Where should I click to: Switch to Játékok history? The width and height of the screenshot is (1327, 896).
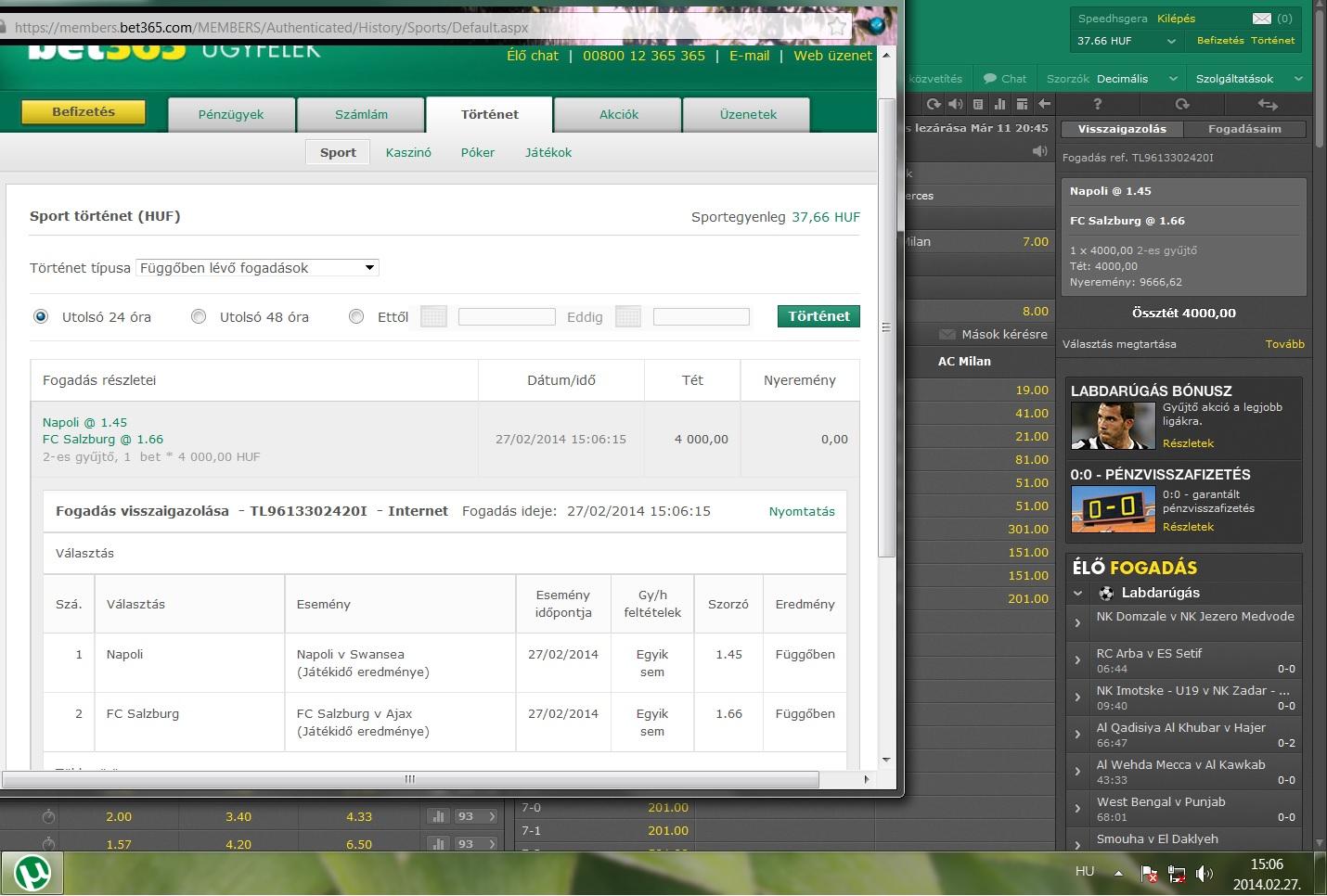[x=548, y=152]
